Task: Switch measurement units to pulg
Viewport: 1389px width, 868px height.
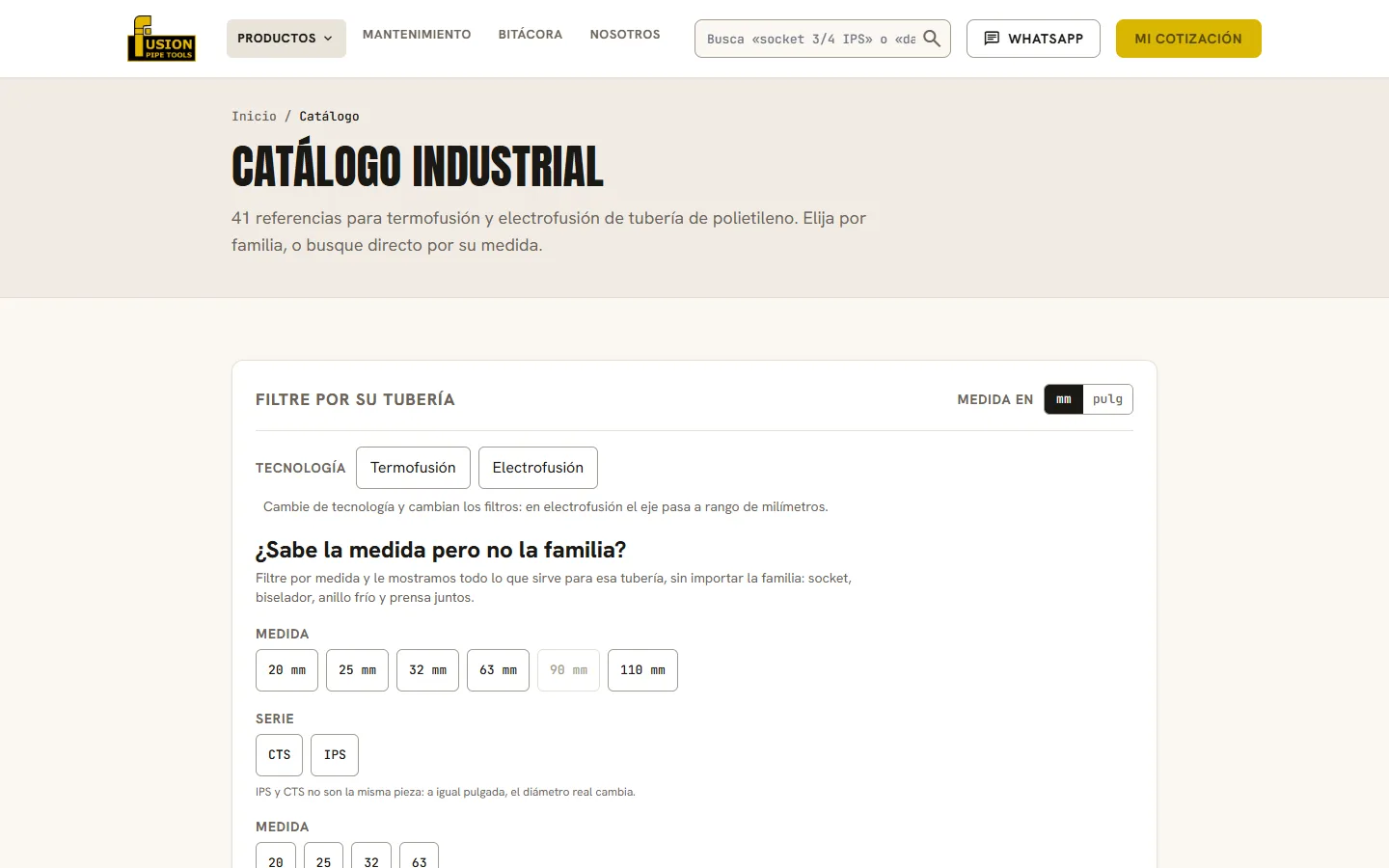Action: 1107,399
